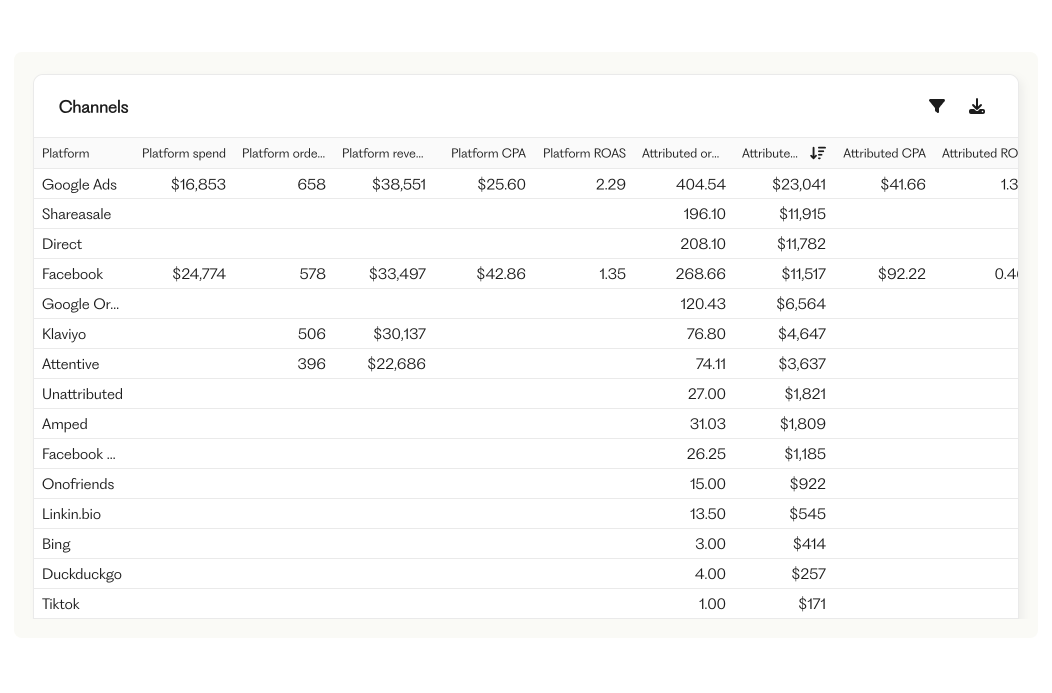This screenshot has height=693, width=1052.
Task: Click the Linkin.bio channel name
Action: pos(71,514)
